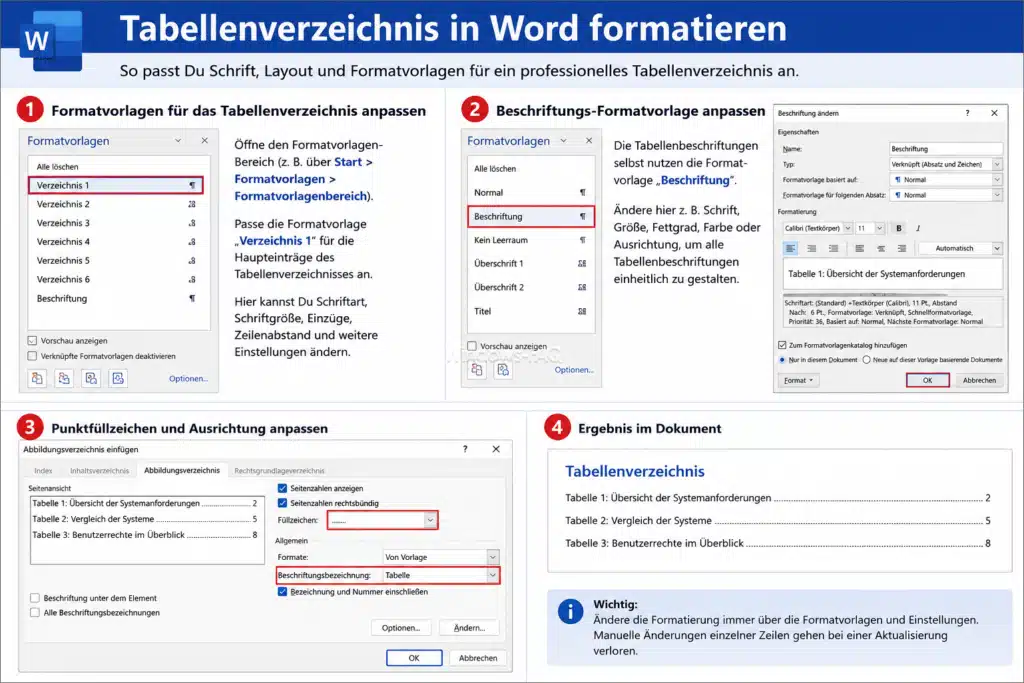Click OK in the Abbildungsverzeichnis einfügen dialog
Viewport: 1024px width, 683px height.
tap(414, 658)
